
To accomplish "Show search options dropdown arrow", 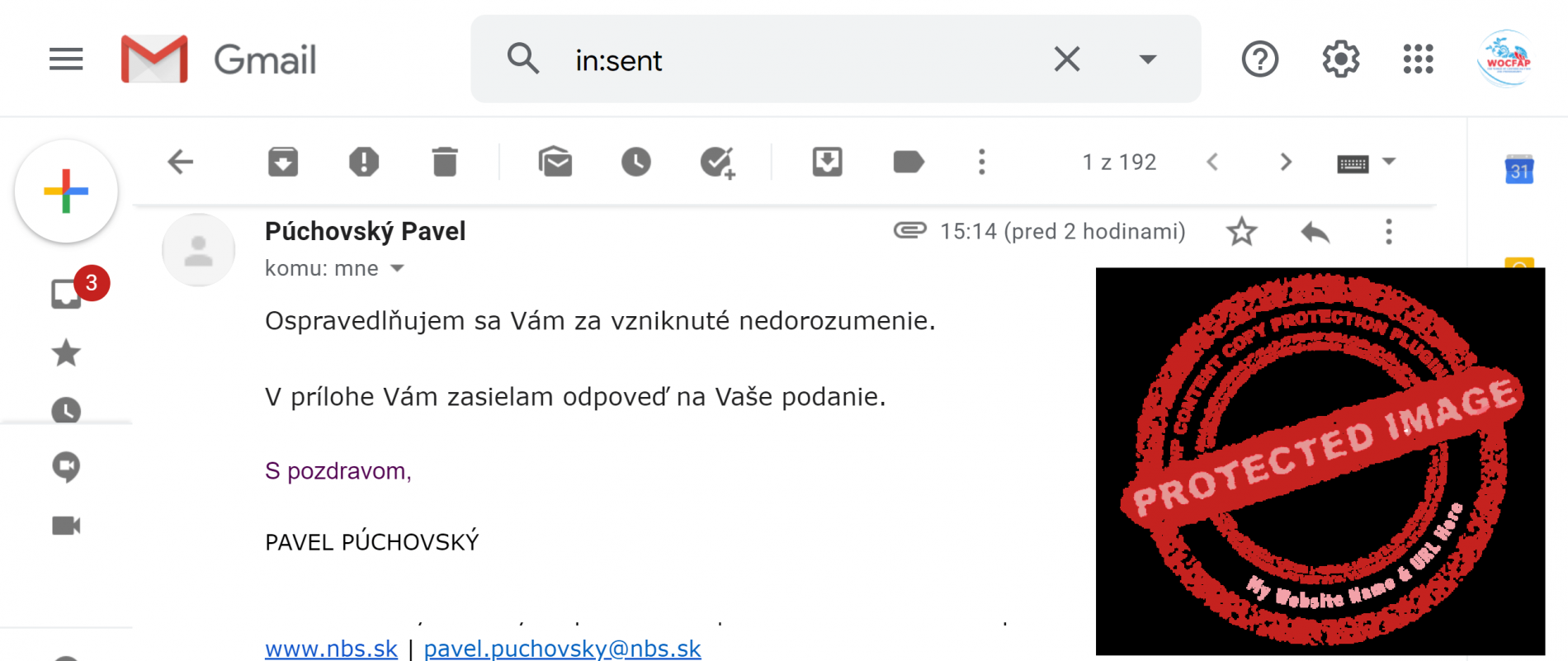I will click(1147, 59).
